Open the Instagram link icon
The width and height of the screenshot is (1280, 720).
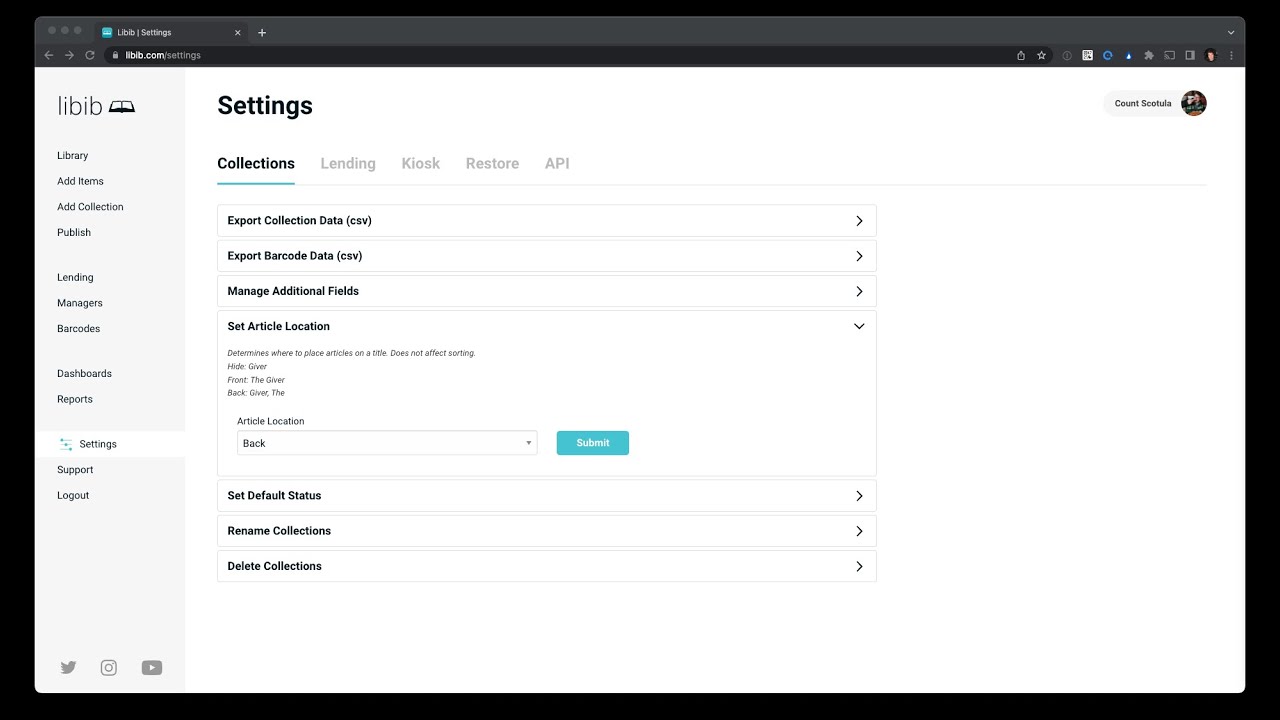click(109, 668)
